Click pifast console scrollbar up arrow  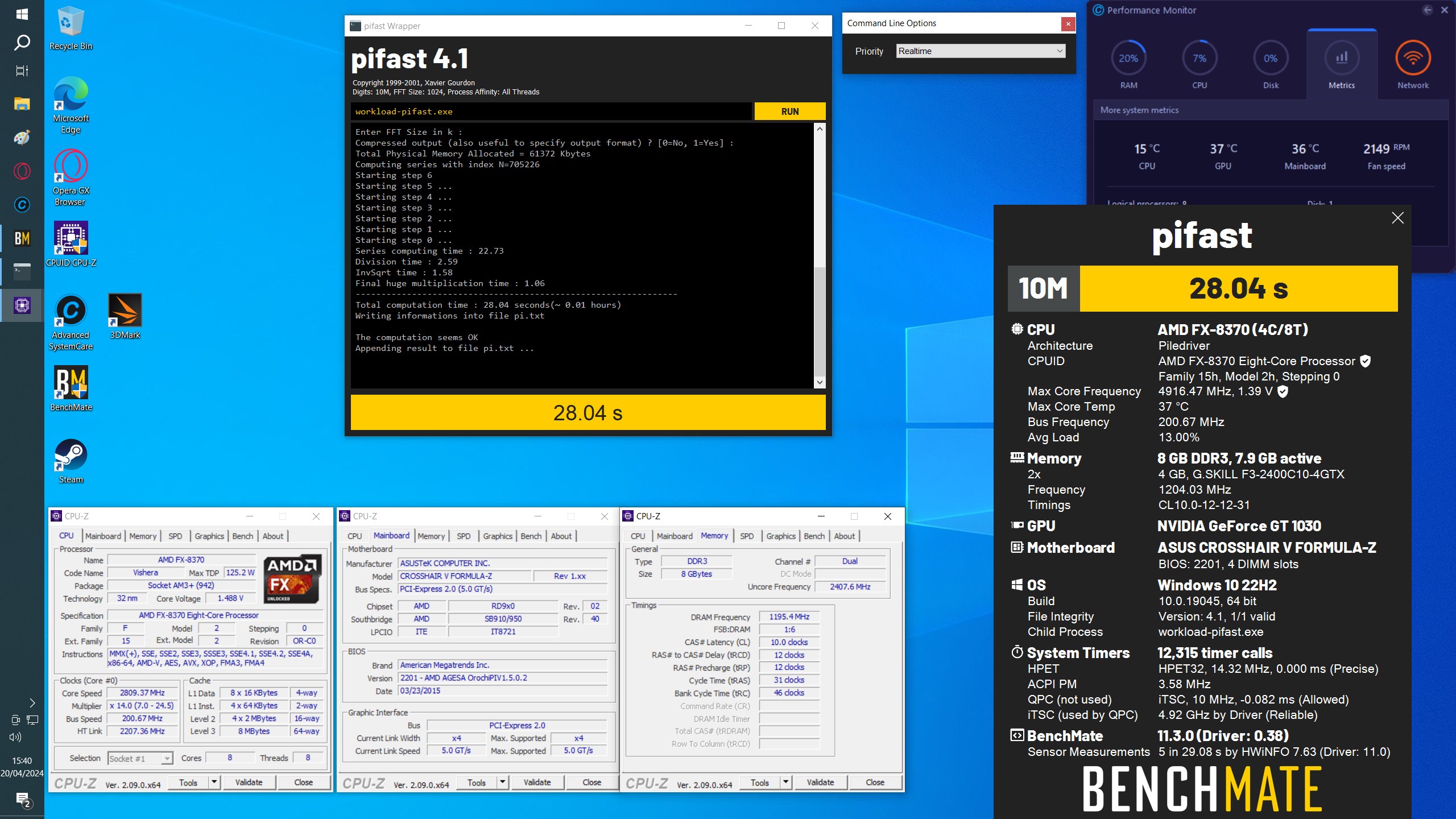coord(820,129)
